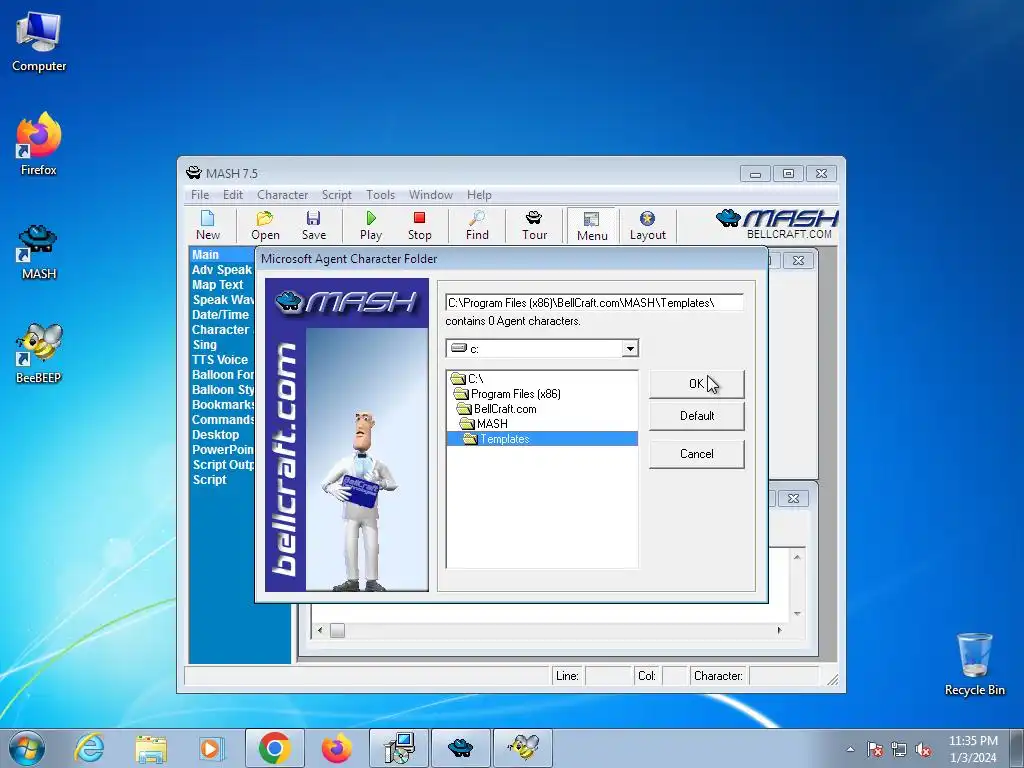Open the Script menu
The width and height of the screenshot is (1024, 768).
(336, 195)
